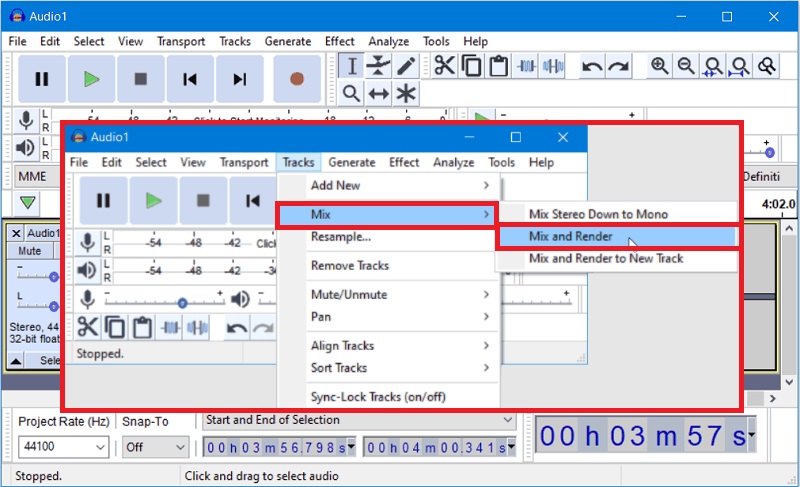This screenshot has height=487, width=800.
Task: Click Undo arrow in the enlarged inset
Action: 237,327
